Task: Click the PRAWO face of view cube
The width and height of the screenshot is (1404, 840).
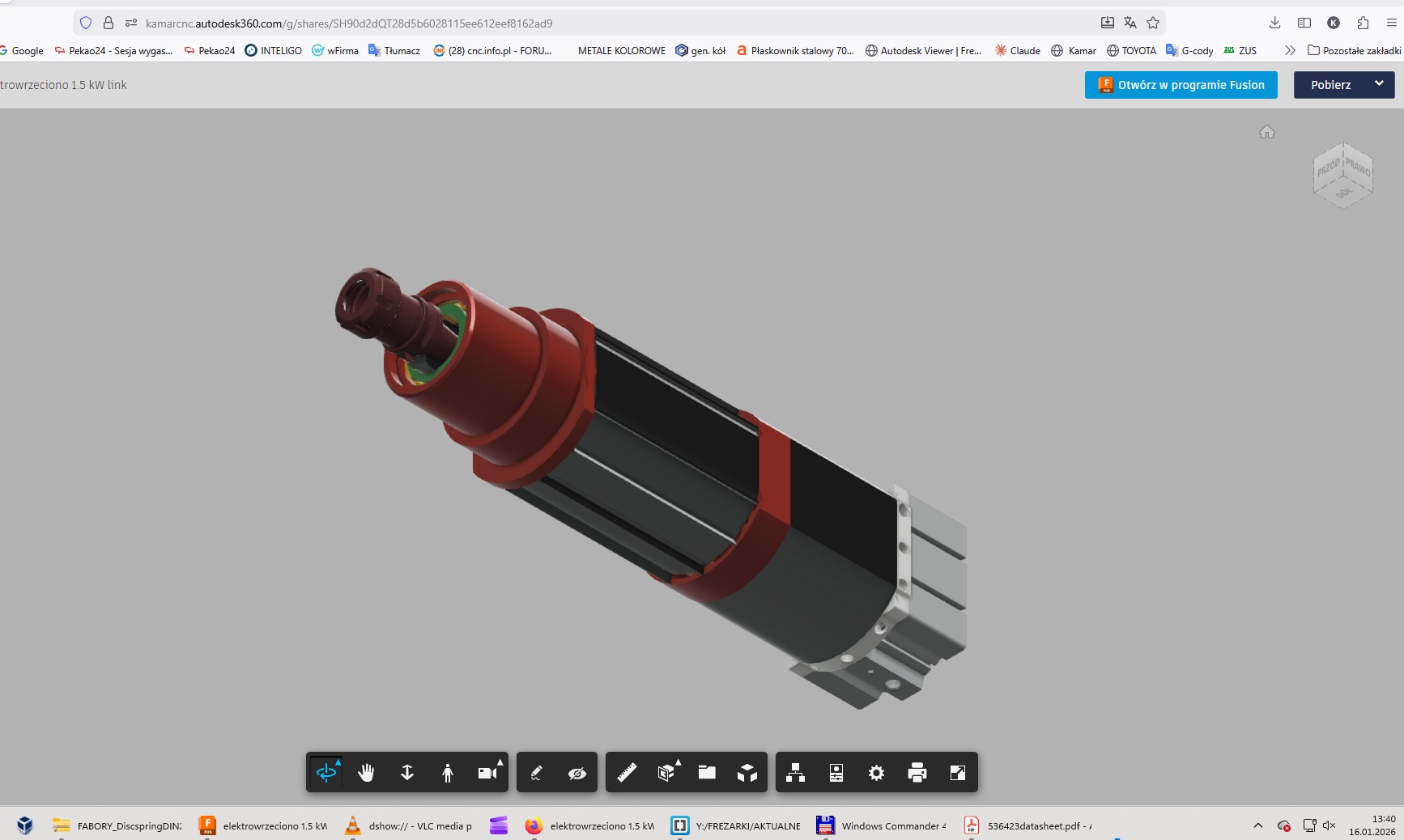Action: (1358, 167)
